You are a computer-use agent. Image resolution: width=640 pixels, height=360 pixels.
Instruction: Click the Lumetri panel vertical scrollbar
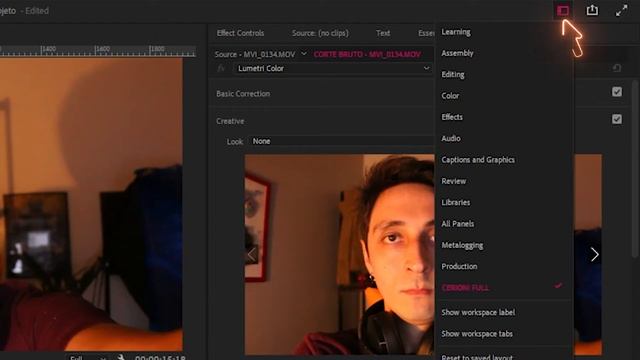point(635,169)
